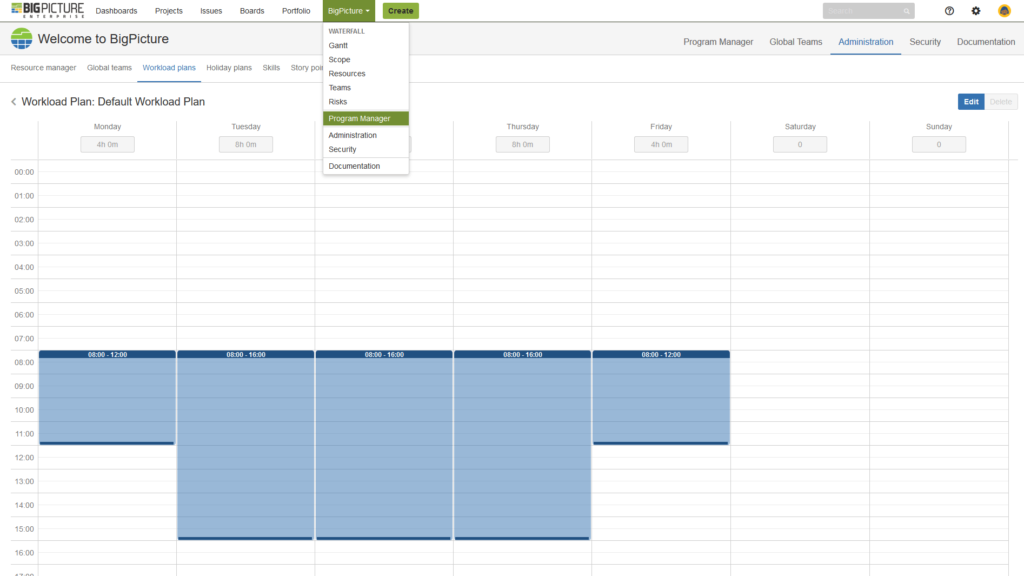
Task: Click the green Create button
Action: pyautogui.click(x=400, y=10)
